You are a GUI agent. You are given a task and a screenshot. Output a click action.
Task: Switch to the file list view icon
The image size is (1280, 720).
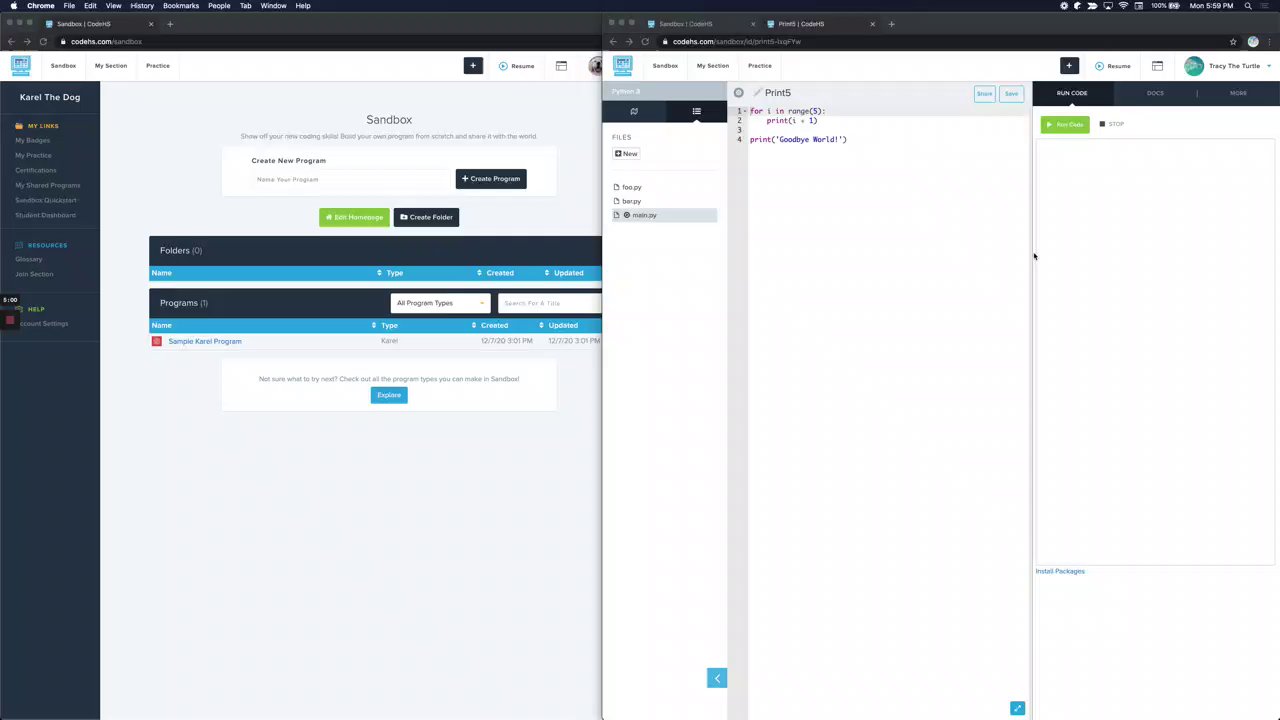pos(696,111)
